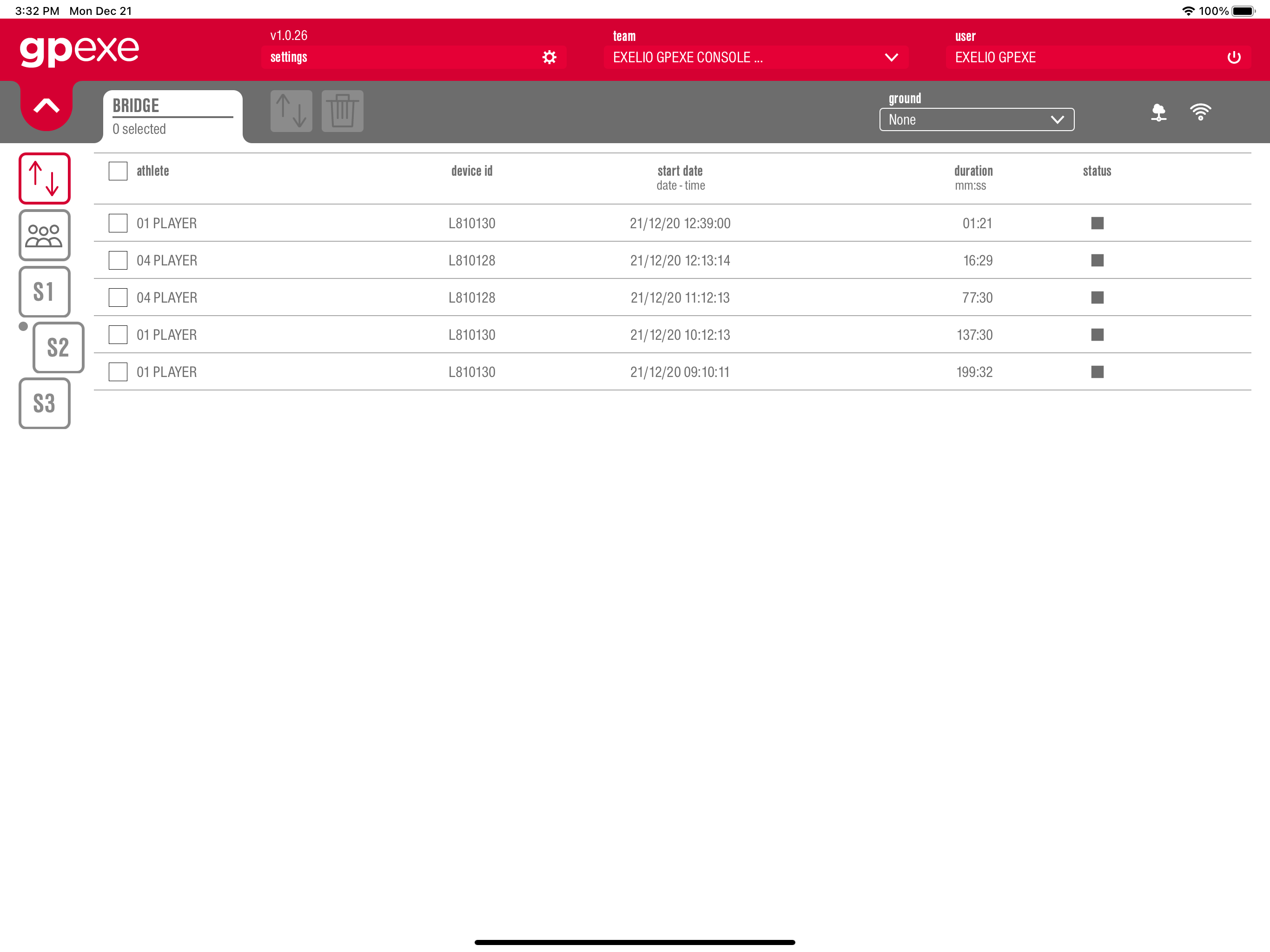
Task: Switch to the S2 sidebar tab
Action: 58,347
